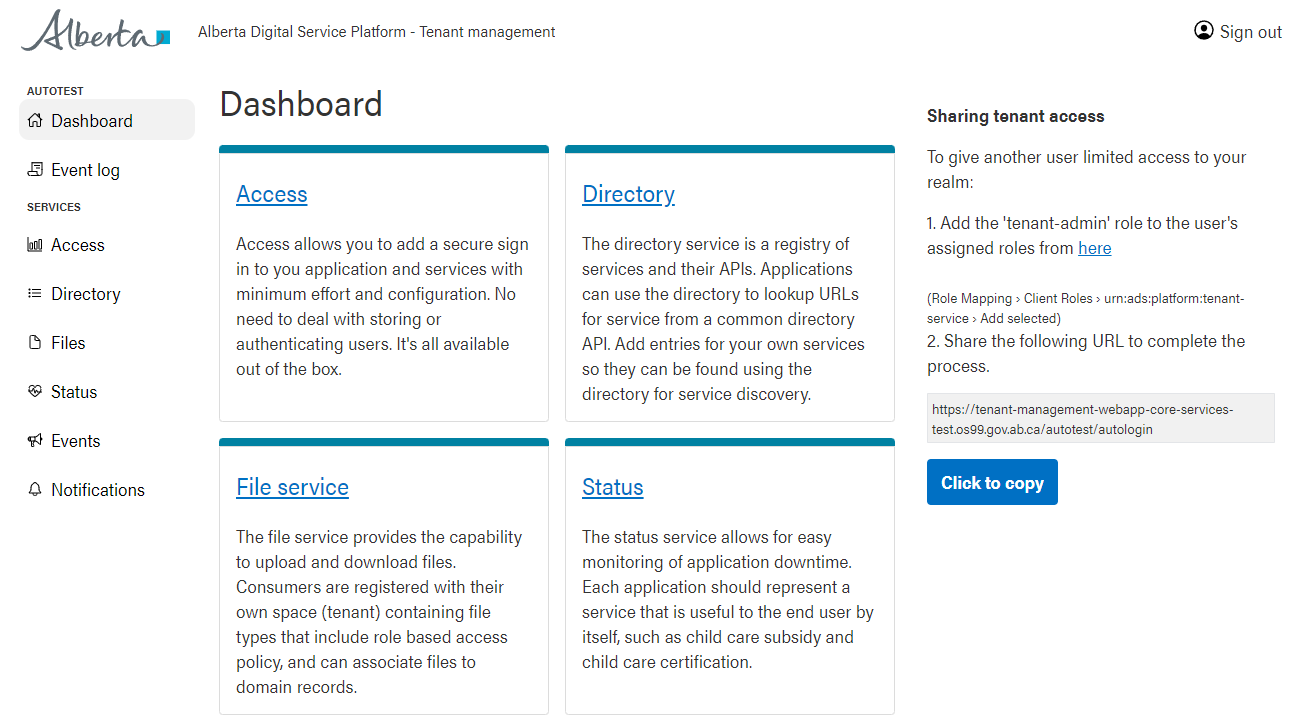Viewport: 1309px width, 720px height.
Task: Follow the Directory card link
Action: tap(628, 194)
